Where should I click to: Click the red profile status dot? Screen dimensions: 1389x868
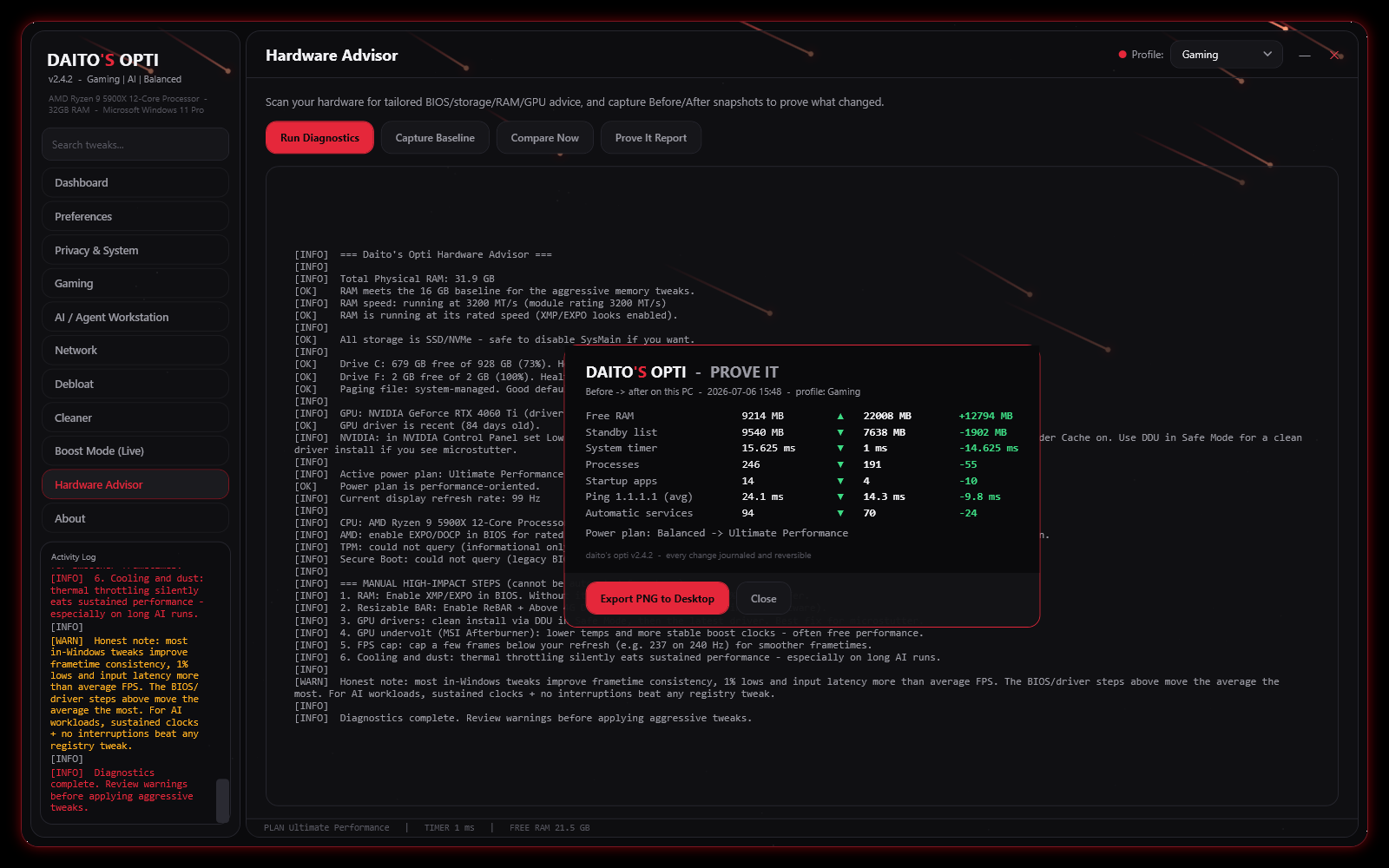[x=1122, y=55]
